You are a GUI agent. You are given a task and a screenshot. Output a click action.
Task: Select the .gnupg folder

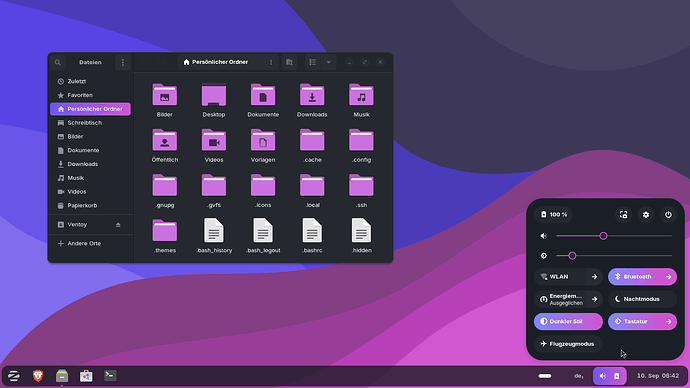(x=165, y=186)
